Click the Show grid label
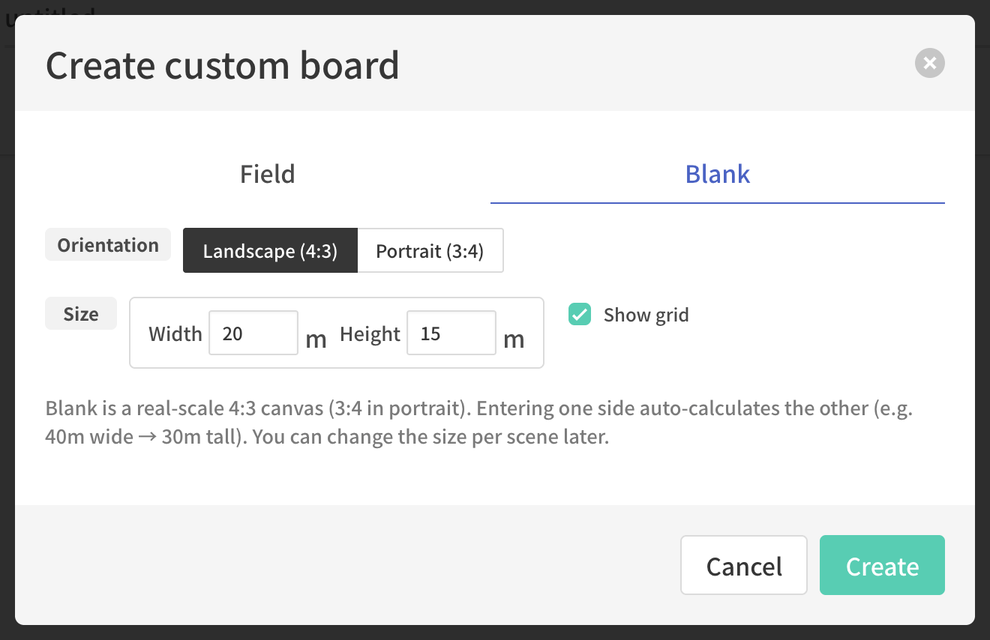This screenshot has width=990, height=640. point(646,315)
